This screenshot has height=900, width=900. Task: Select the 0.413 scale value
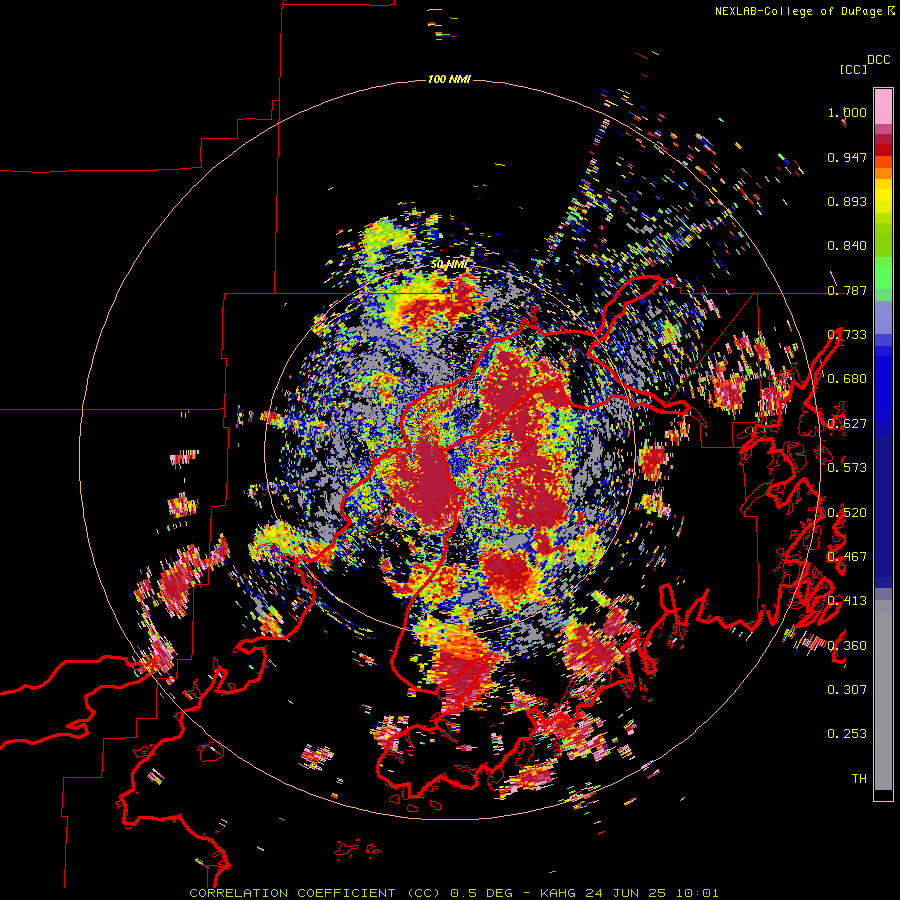[x=847, y=601]
